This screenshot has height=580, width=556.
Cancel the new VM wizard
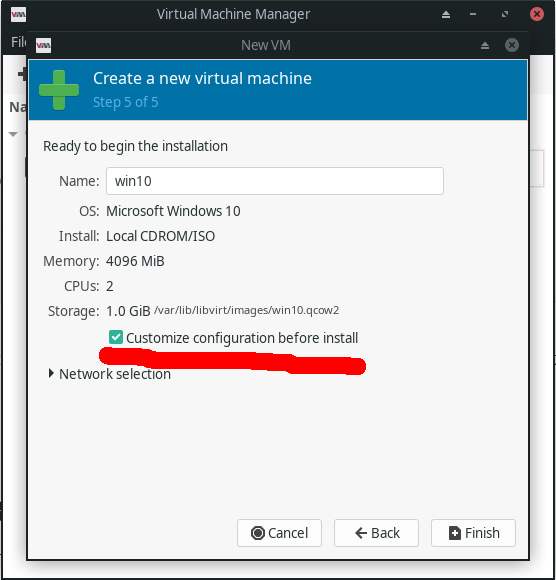click(x=279, y=533)
